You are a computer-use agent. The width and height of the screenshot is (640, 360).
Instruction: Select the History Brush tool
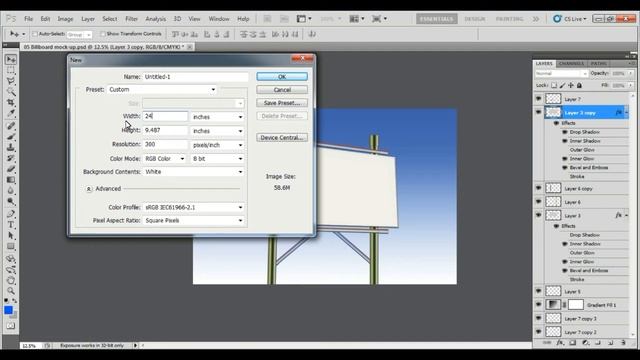[11, 158]
